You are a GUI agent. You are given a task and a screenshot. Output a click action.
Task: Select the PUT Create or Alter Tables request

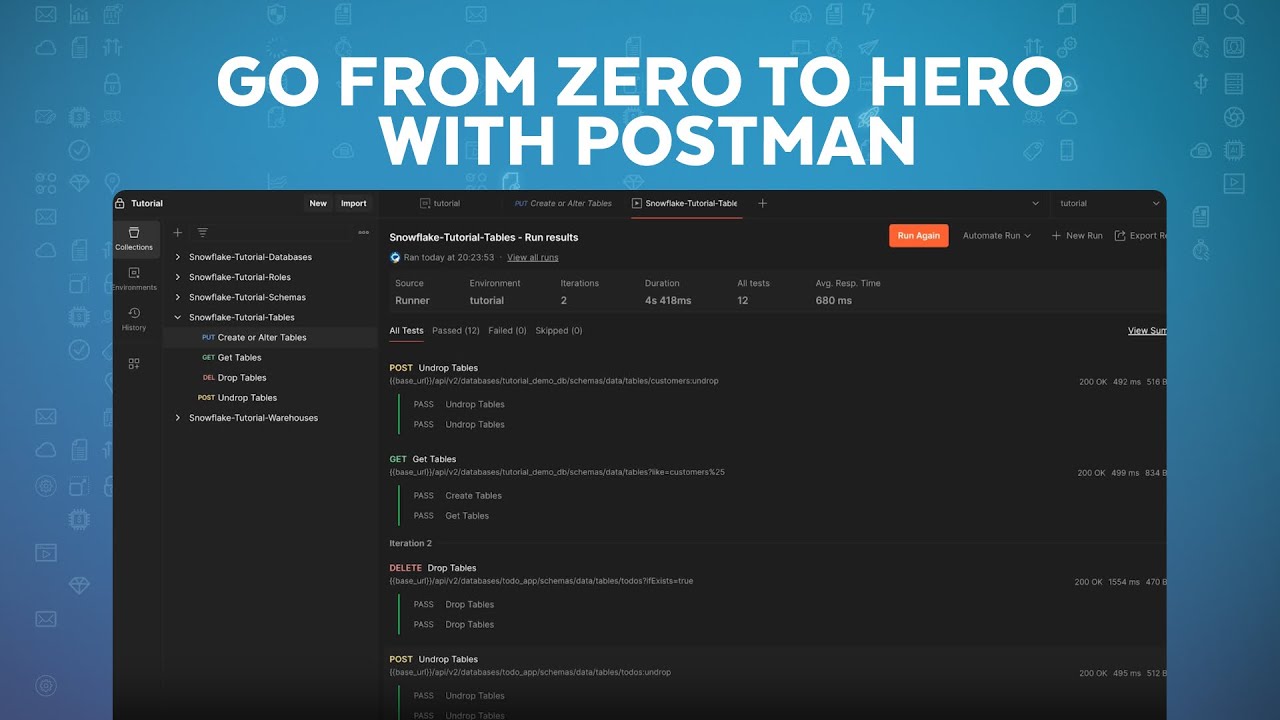pos(270,337)
